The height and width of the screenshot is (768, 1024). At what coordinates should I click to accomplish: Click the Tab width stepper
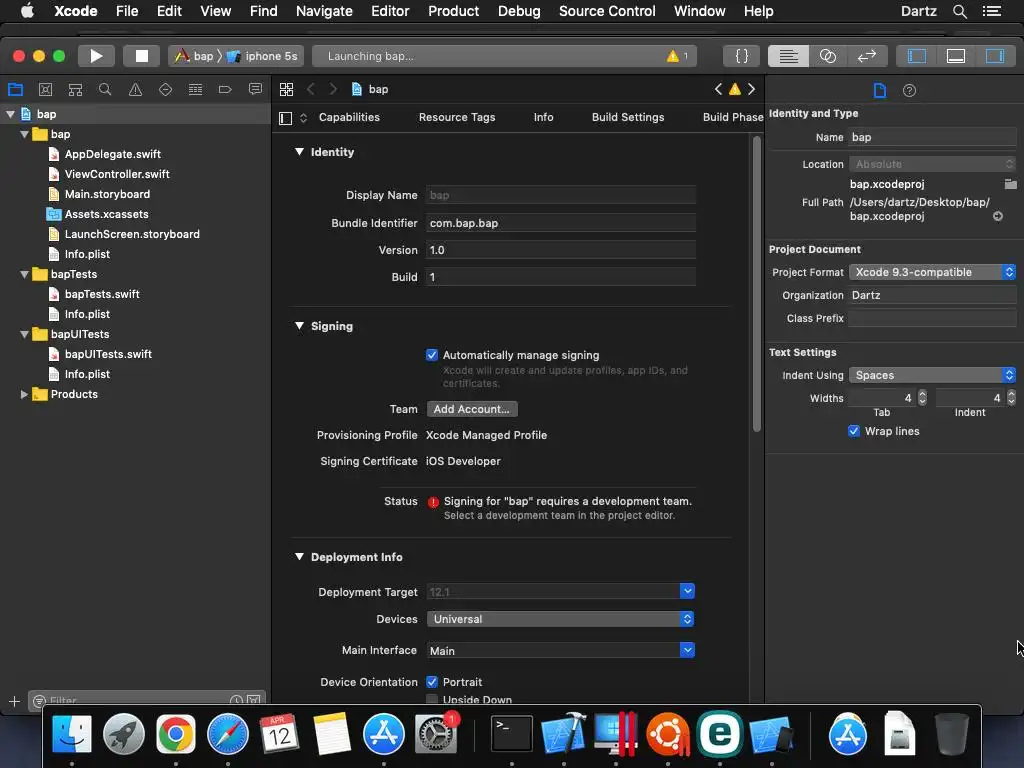click(922, 398)
